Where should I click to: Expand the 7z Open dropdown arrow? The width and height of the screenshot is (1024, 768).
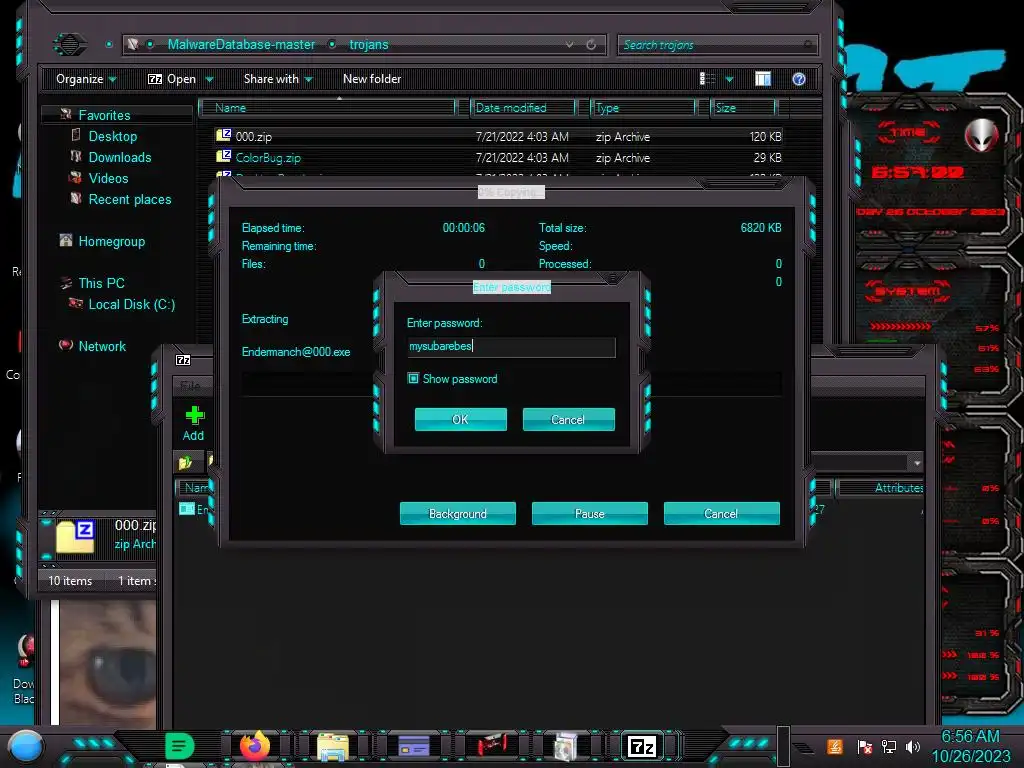[210, 80]
